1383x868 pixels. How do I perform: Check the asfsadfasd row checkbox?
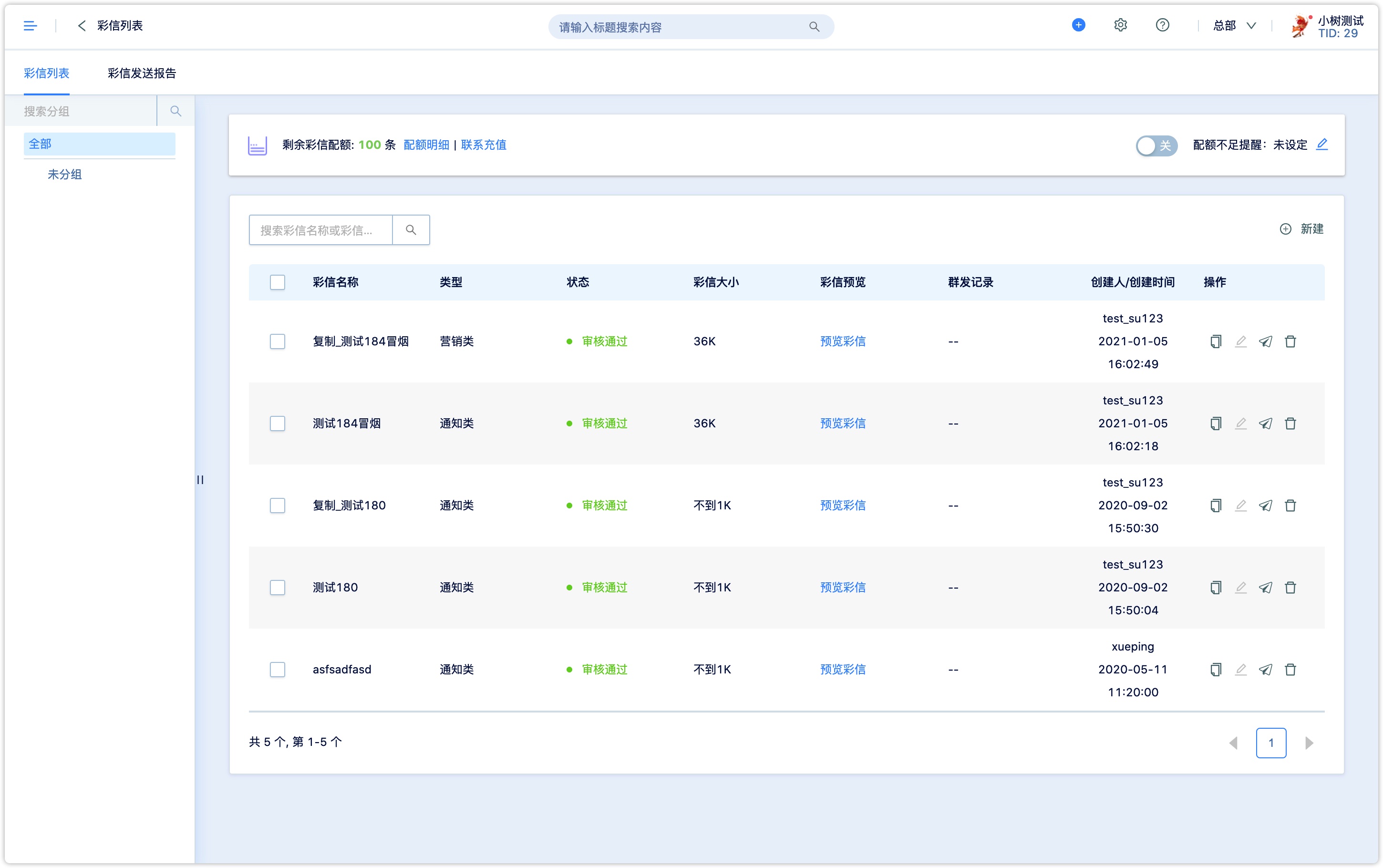(x=277, y=670)
